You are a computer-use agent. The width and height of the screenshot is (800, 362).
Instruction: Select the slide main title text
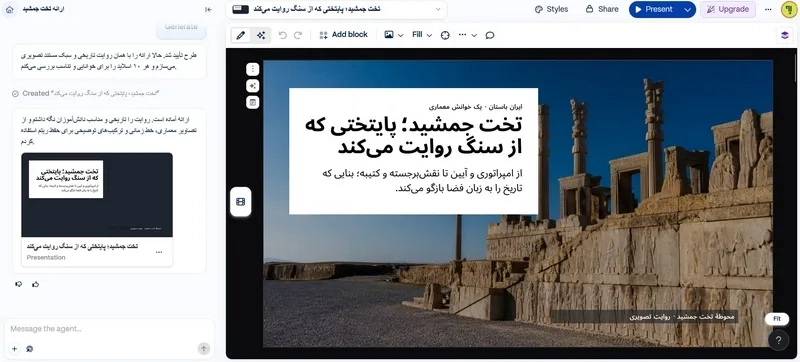tap(415, 136)
